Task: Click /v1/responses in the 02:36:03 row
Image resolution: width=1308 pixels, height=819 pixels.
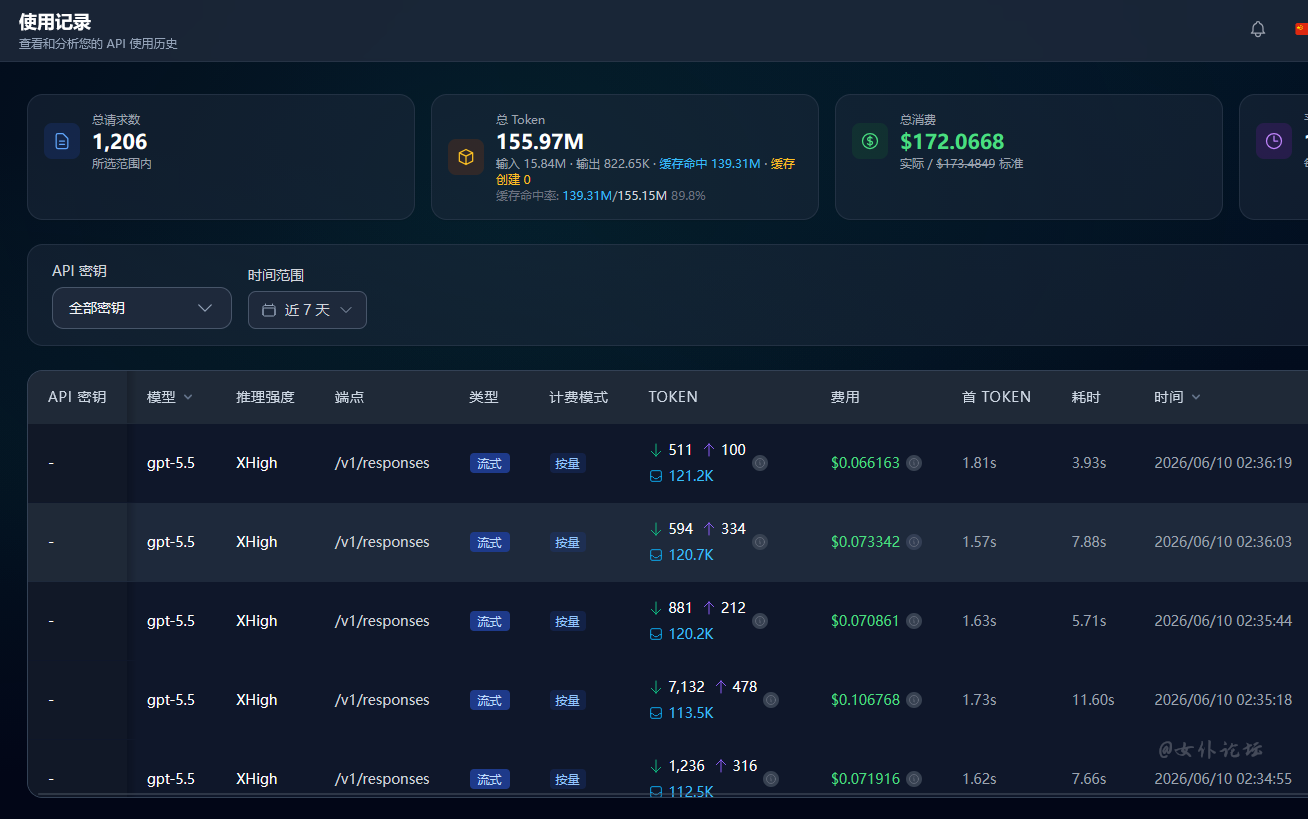Action: 382,542
